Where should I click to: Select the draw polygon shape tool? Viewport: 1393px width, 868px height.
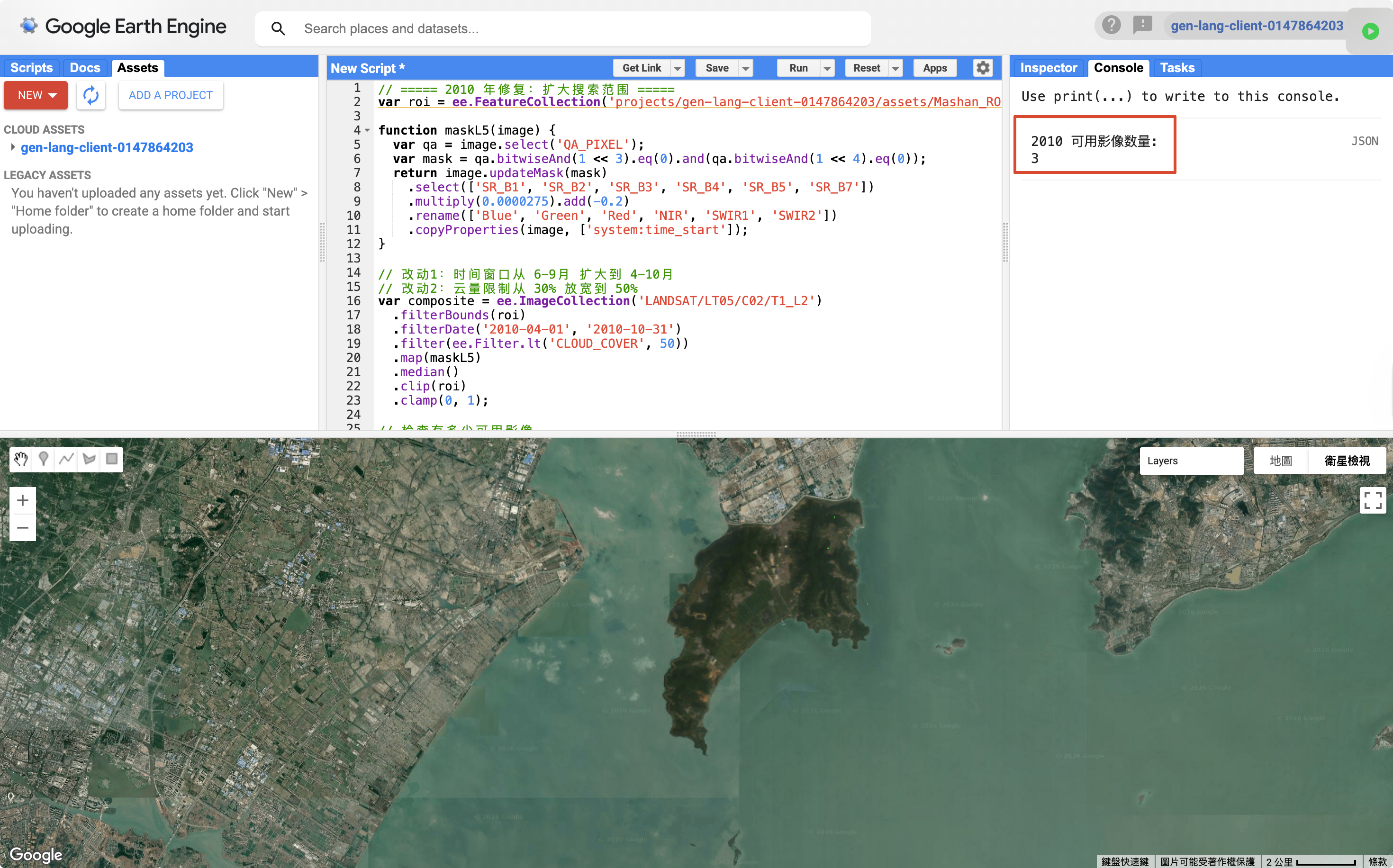pyautogui.click(x=89, y=459)
